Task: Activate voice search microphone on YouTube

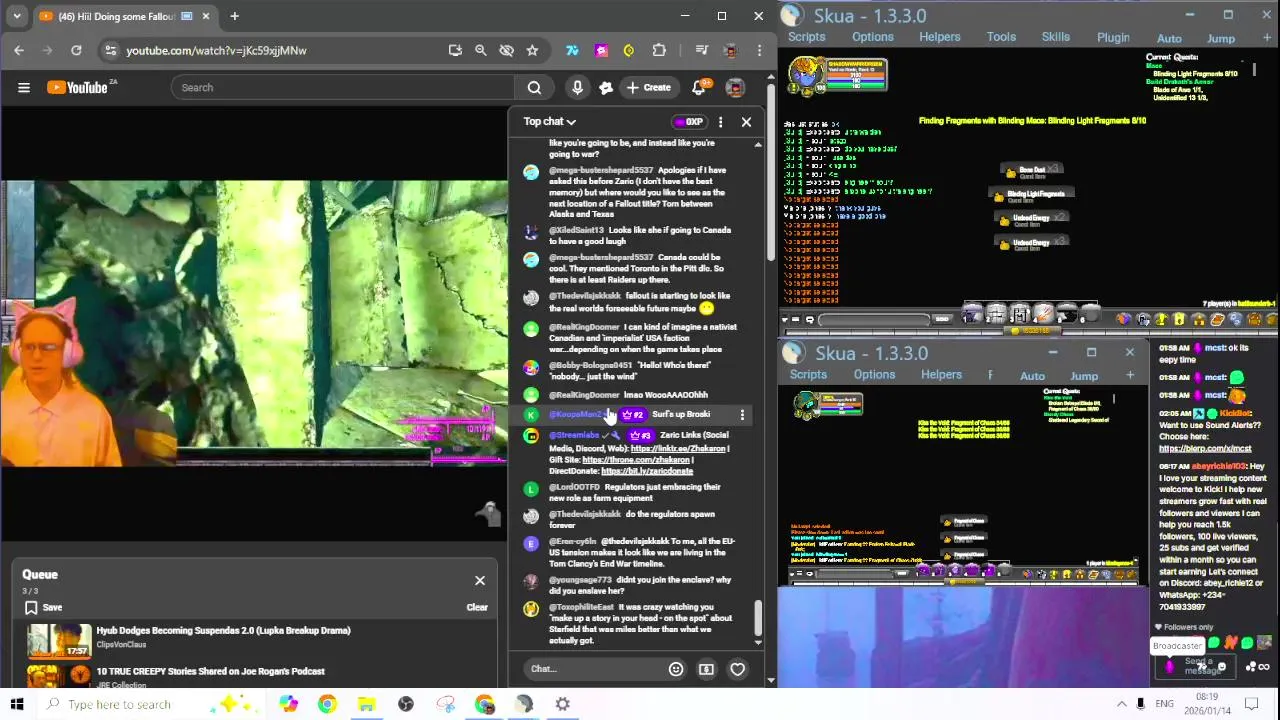Action: tap(577, 87)
